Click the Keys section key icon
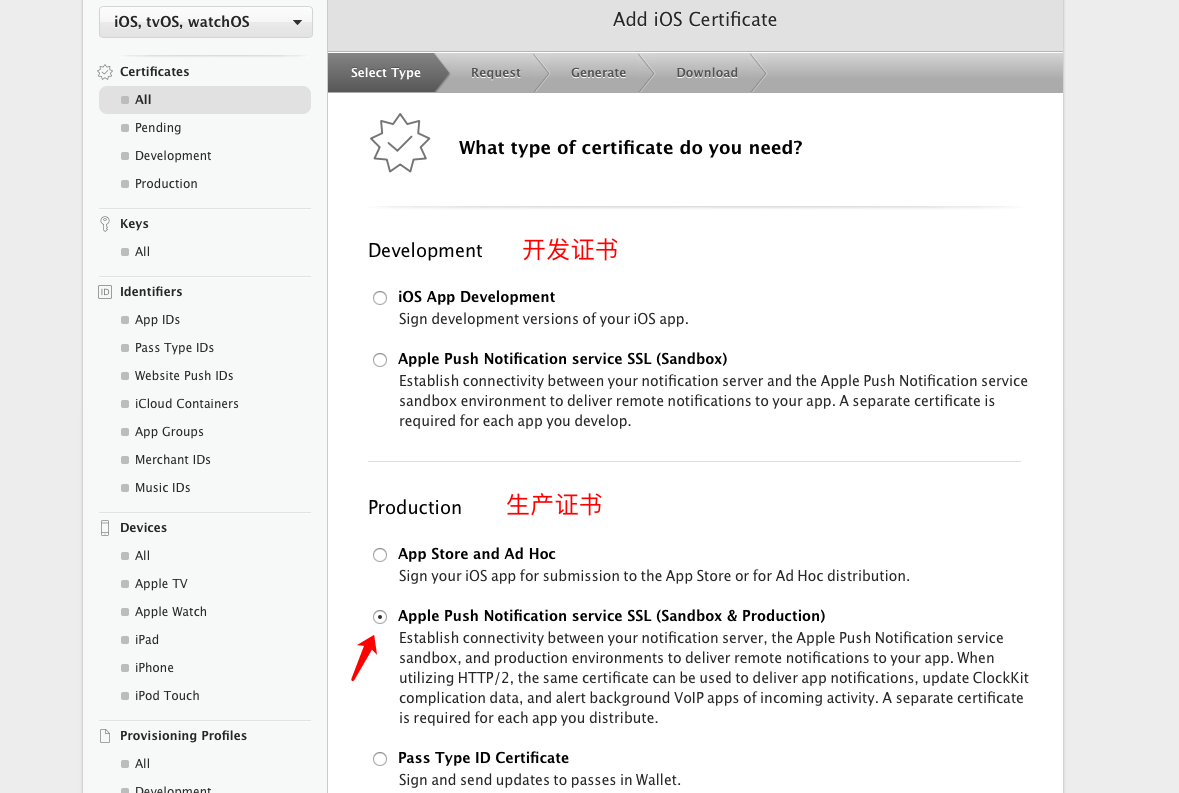 [105, 224]
